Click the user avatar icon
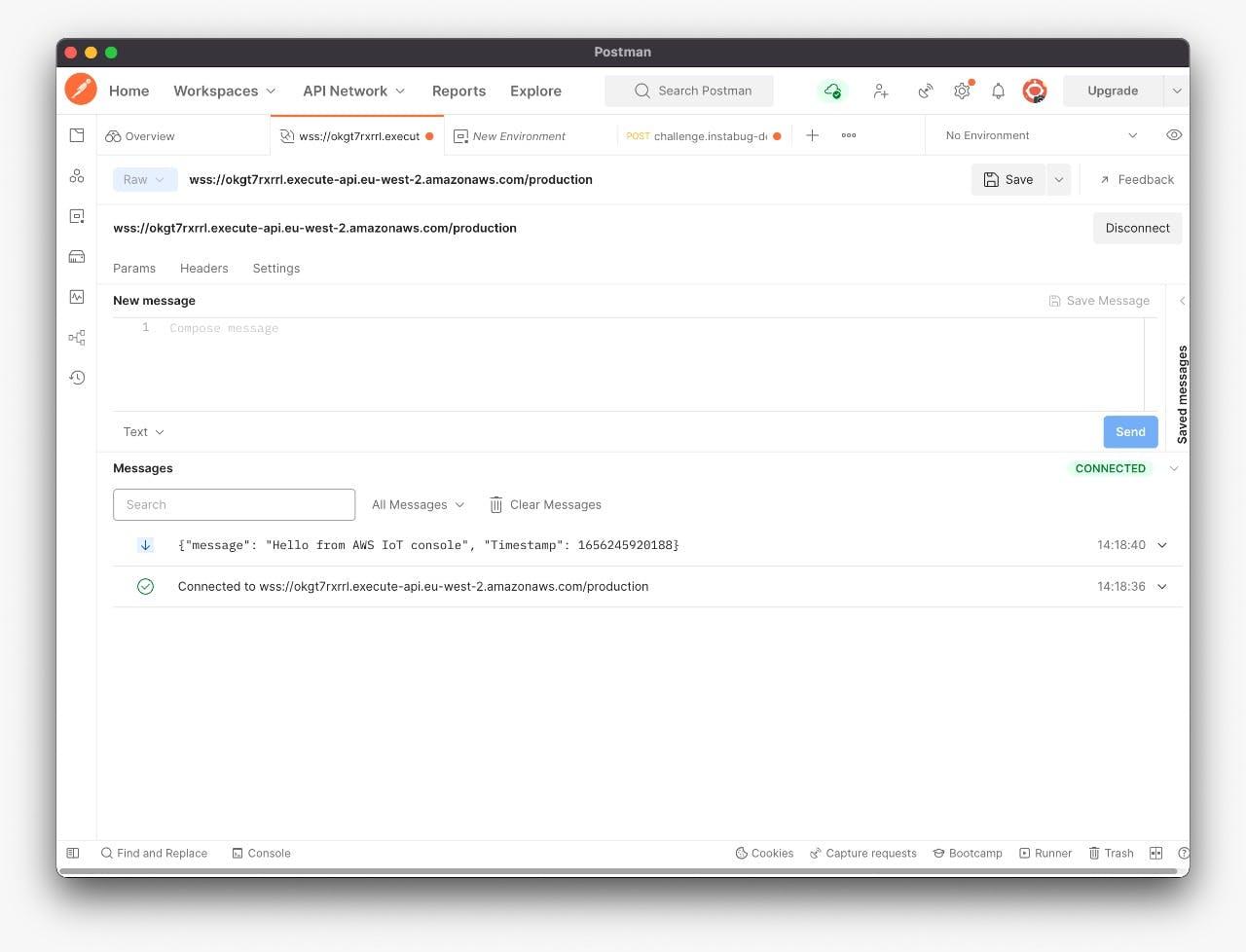The image size is (1246, 952). point(1034,91)
